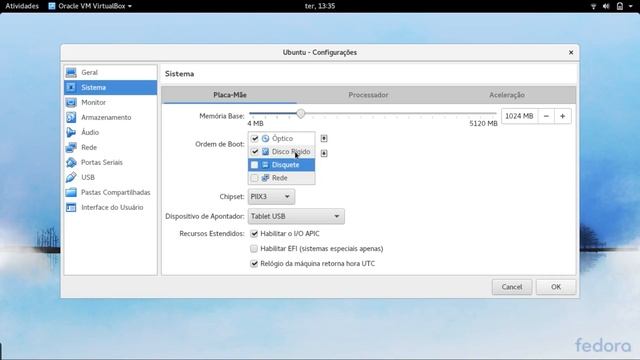Switch to the Placa-Mãe tab
The height and width of the screenshot is (360, 640).
pyautogui.click(x=229, y=95)
